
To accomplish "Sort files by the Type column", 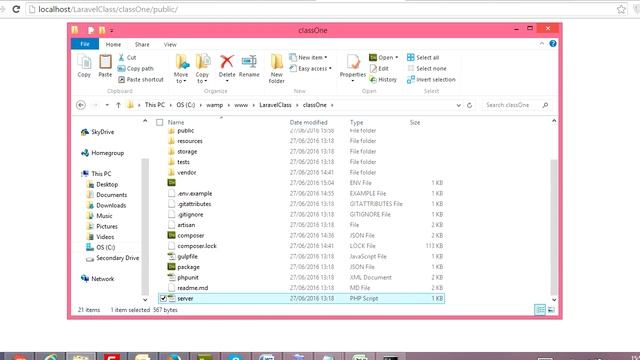I will 356,122.
